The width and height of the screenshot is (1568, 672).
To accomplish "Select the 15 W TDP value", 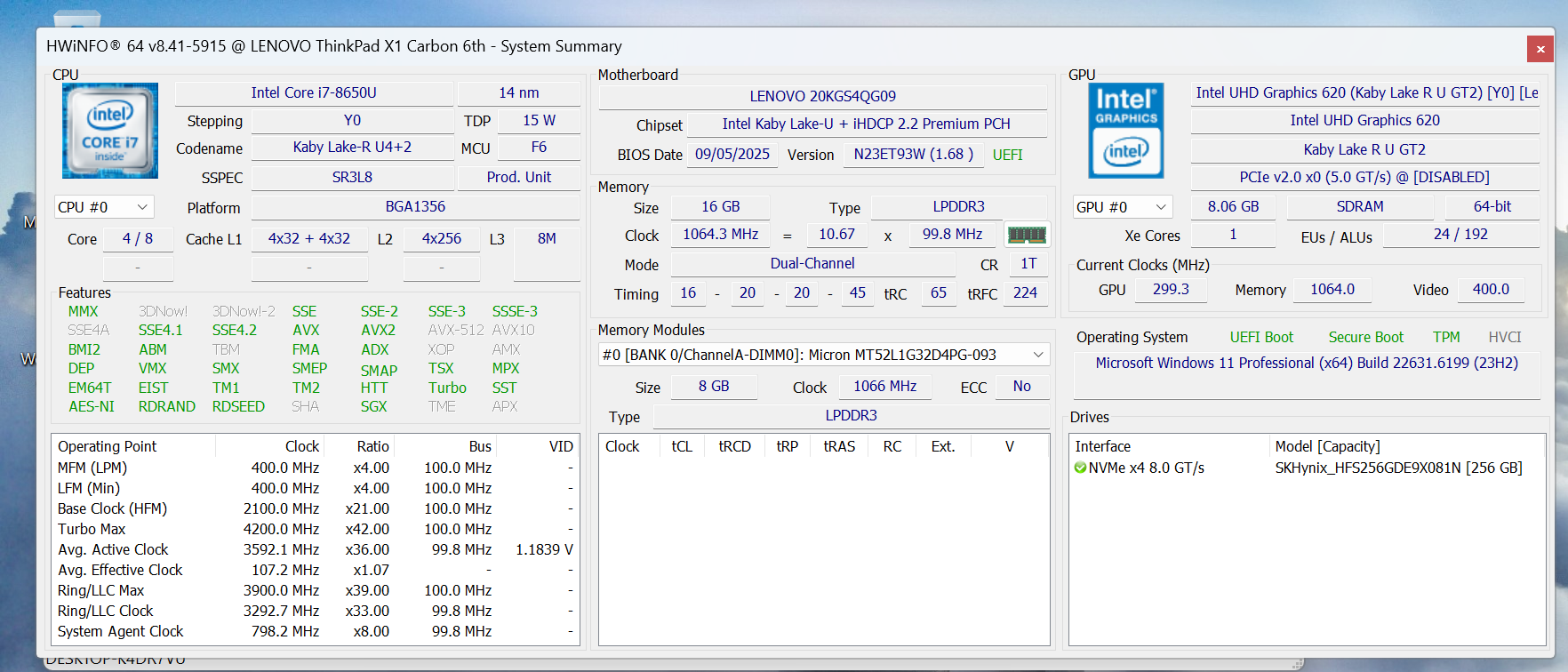I will (x=539, y=120).
